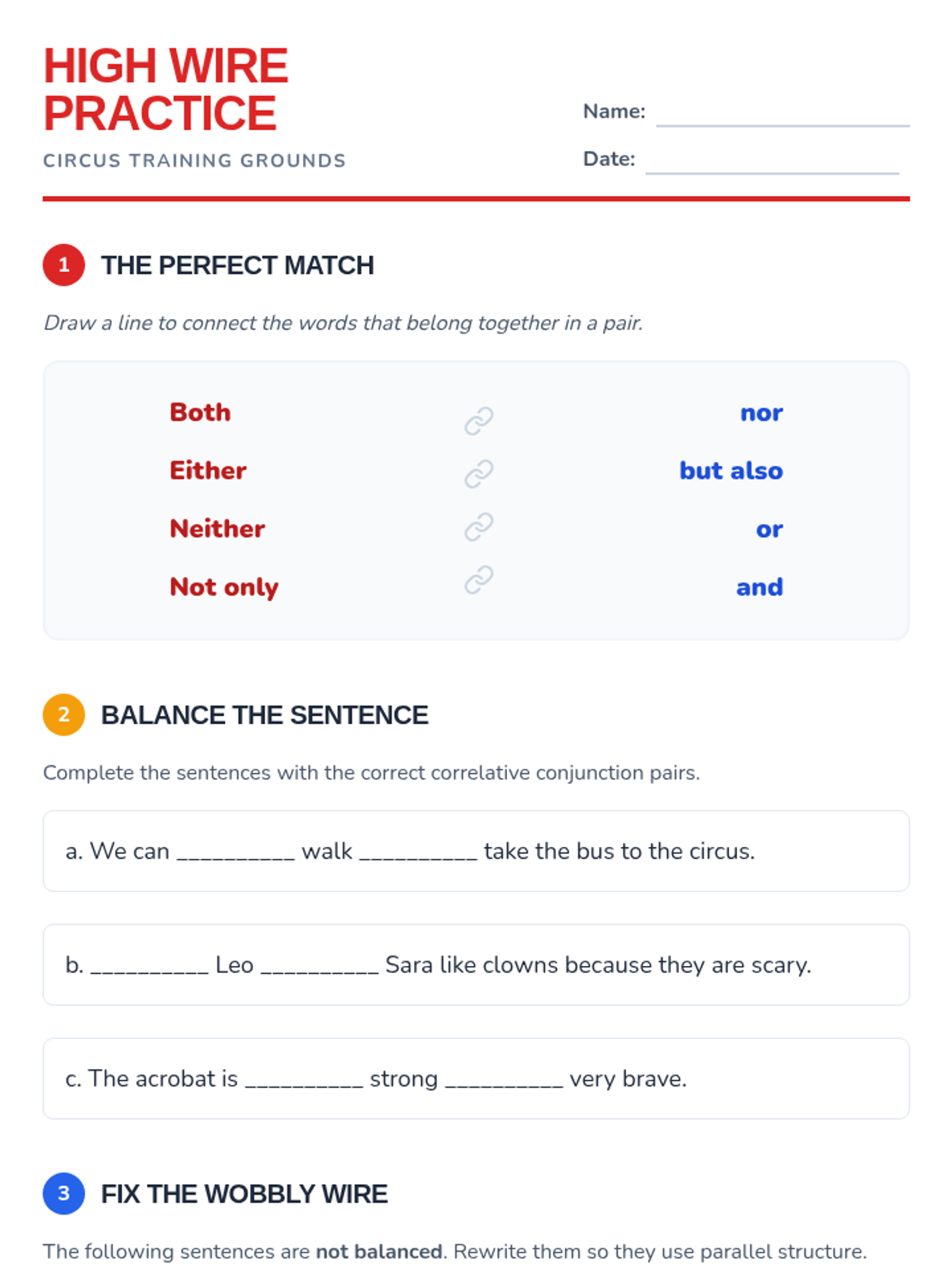Image resolution: width=952 pixels, height=1270 pixels.
Task: Click the link icon beside Not only
Action: 478,580
